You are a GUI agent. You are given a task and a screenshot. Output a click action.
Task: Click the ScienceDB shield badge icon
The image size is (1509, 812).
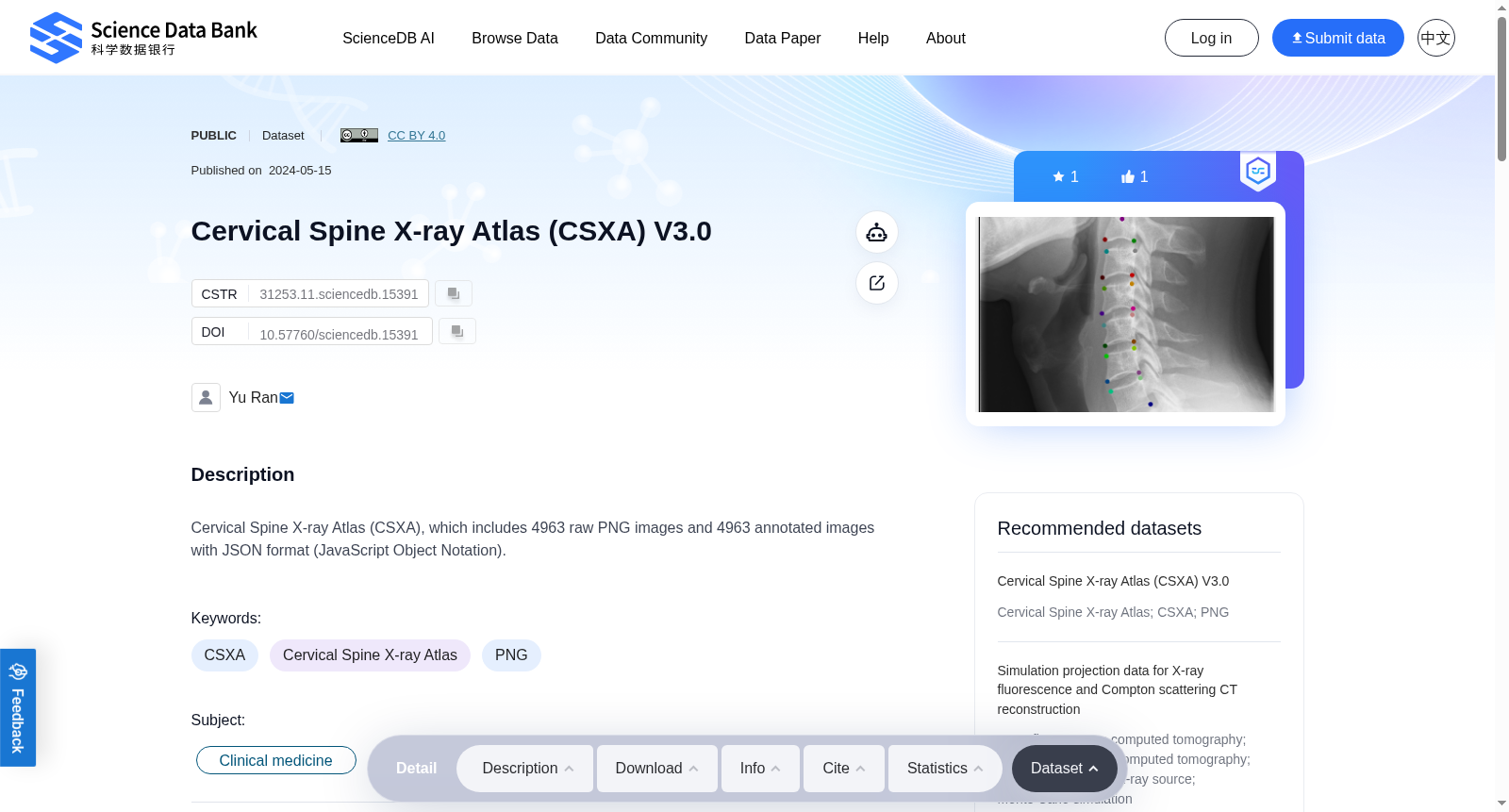(1258, 171)
